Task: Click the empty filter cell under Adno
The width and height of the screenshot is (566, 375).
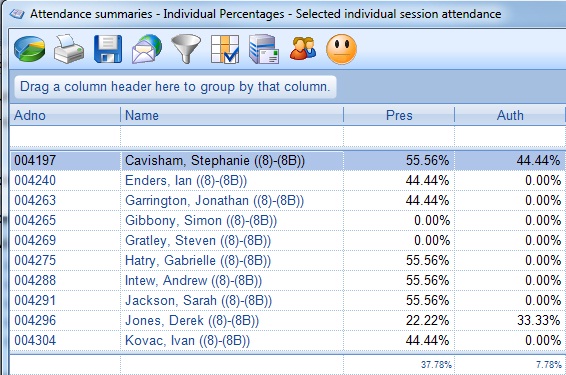Action: (65, 136)
